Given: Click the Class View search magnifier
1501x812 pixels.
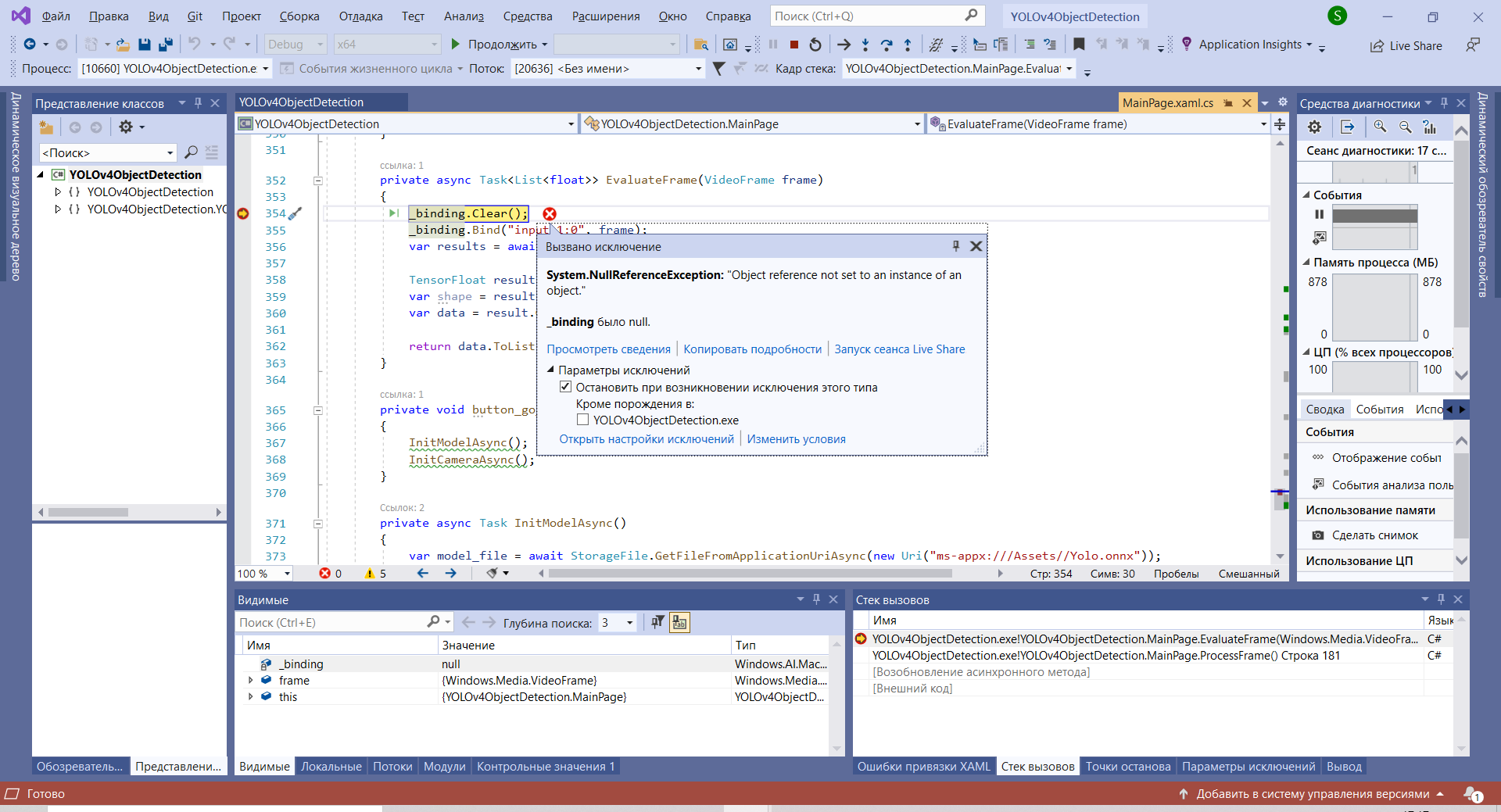Looking at the screenshot, I should [191, 152].
